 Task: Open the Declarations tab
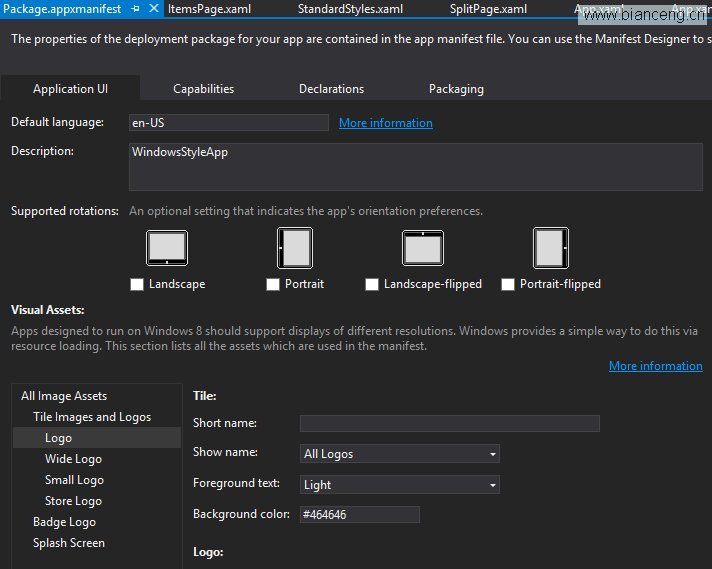pyautogui.click(x=331, y=89)
